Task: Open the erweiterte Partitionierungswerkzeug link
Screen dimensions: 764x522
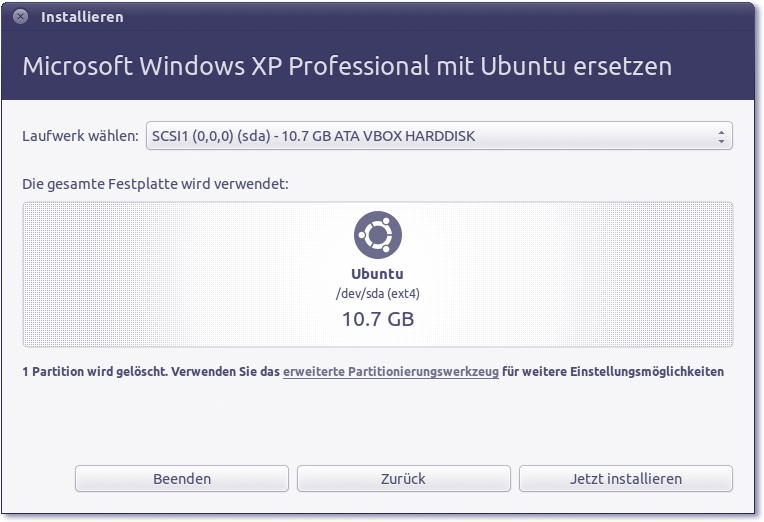Action: tap(391, 372)
